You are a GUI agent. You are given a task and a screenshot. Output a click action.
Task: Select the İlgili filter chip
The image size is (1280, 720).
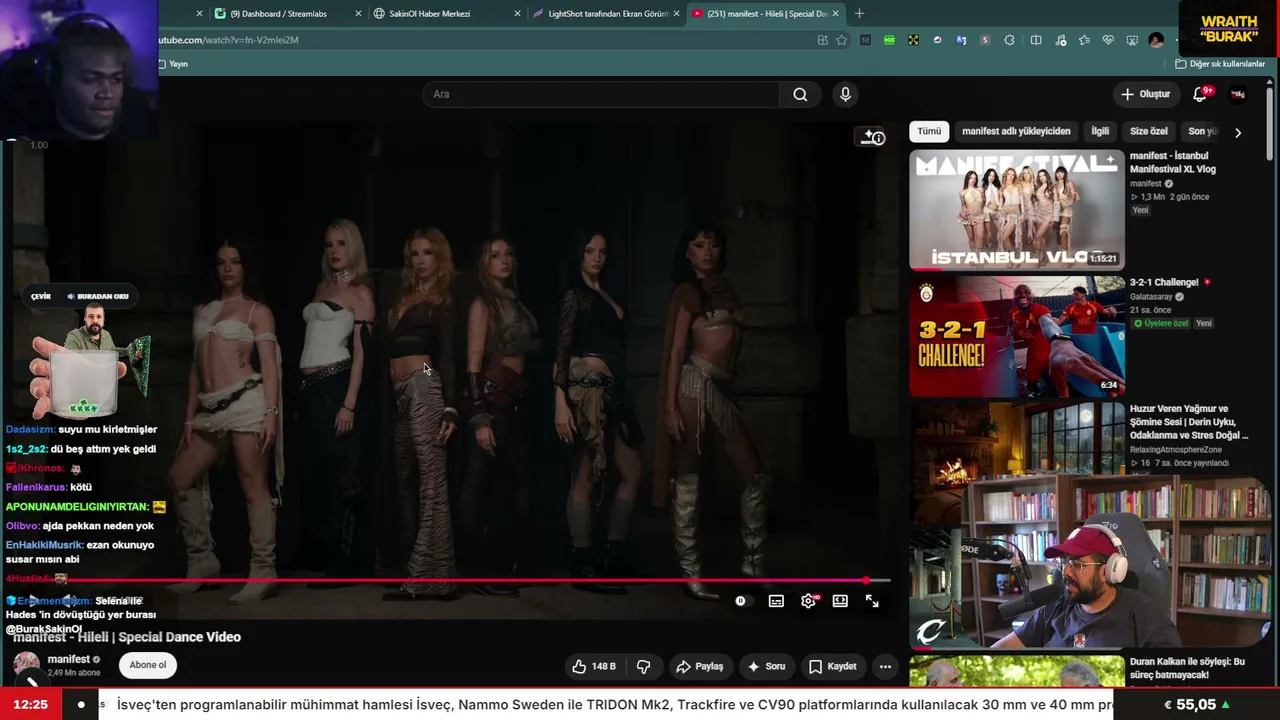1100,132
